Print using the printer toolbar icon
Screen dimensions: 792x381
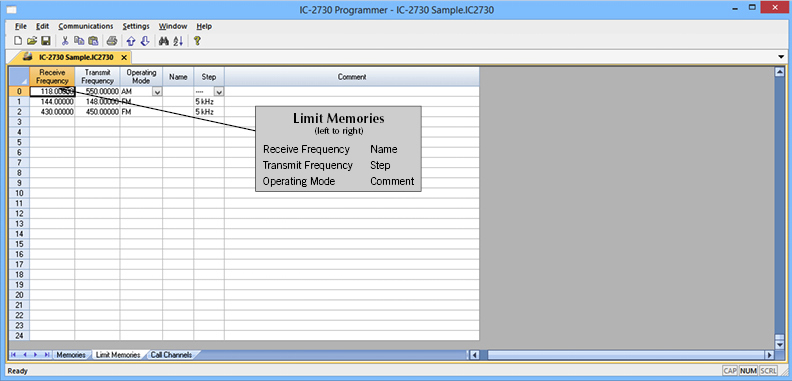(112, 41)
